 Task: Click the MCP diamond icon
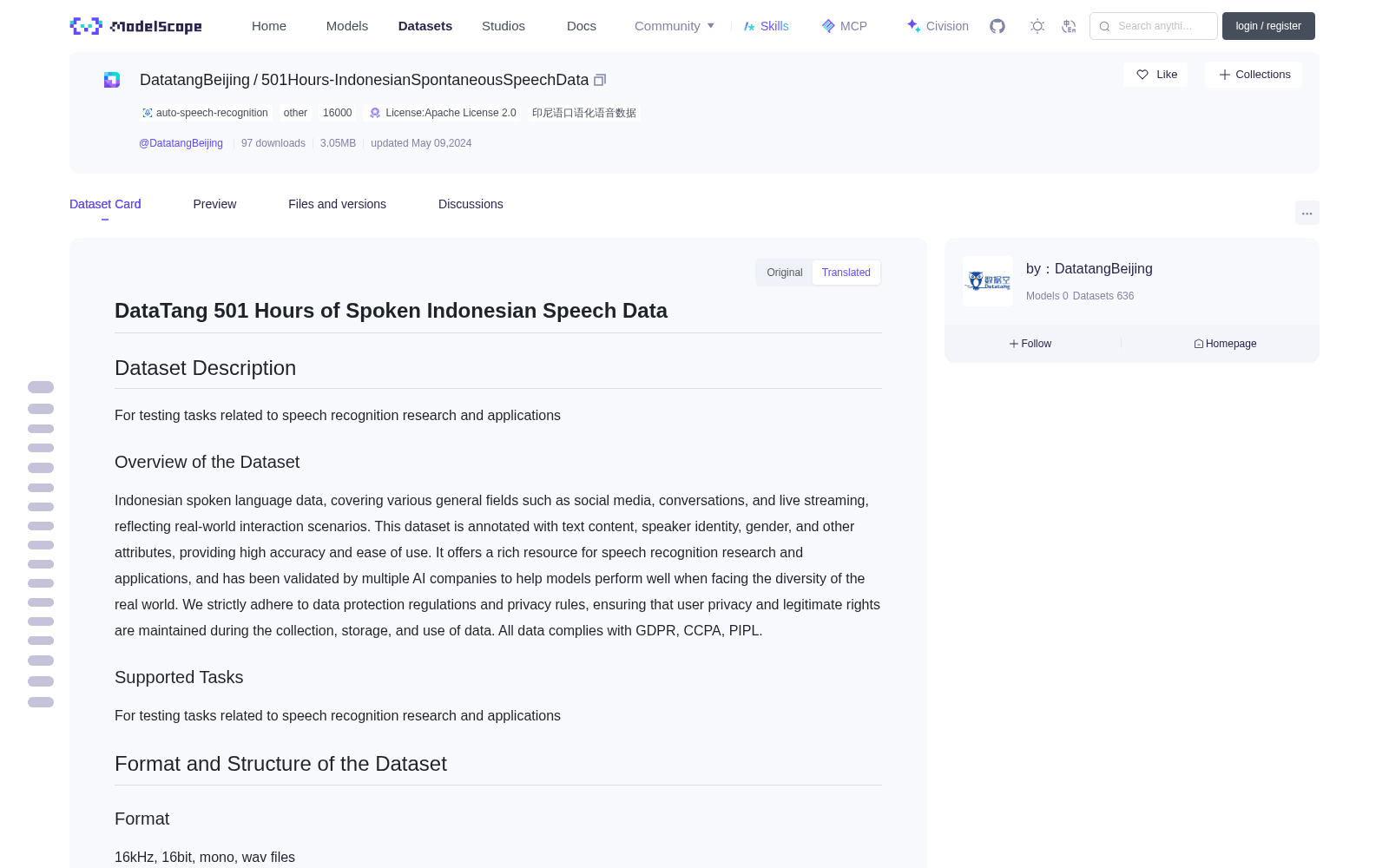tap(828, 26)
